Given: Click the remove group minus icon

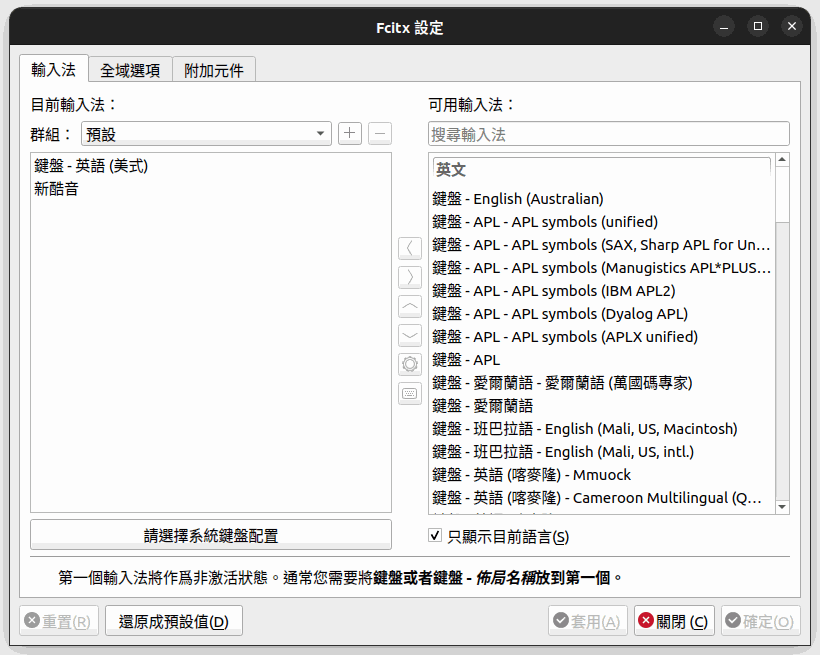Looking at the screenshot, I should pyautogui.click(x=380, y=133).
